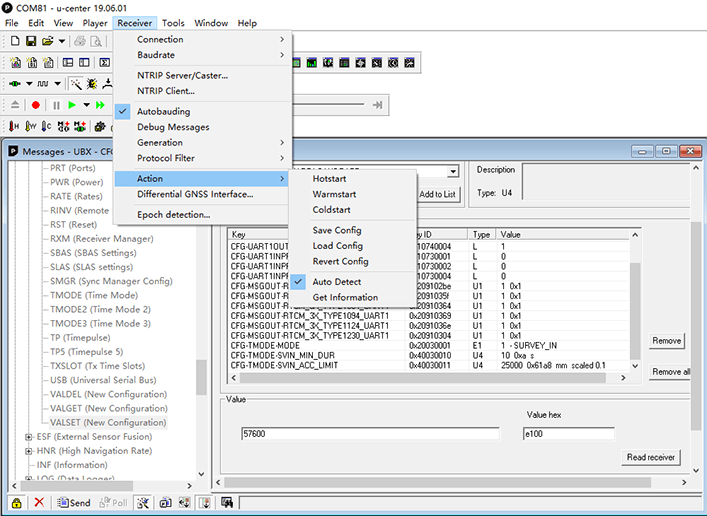Expand the Connection submenu

click(x=201, y=39)
